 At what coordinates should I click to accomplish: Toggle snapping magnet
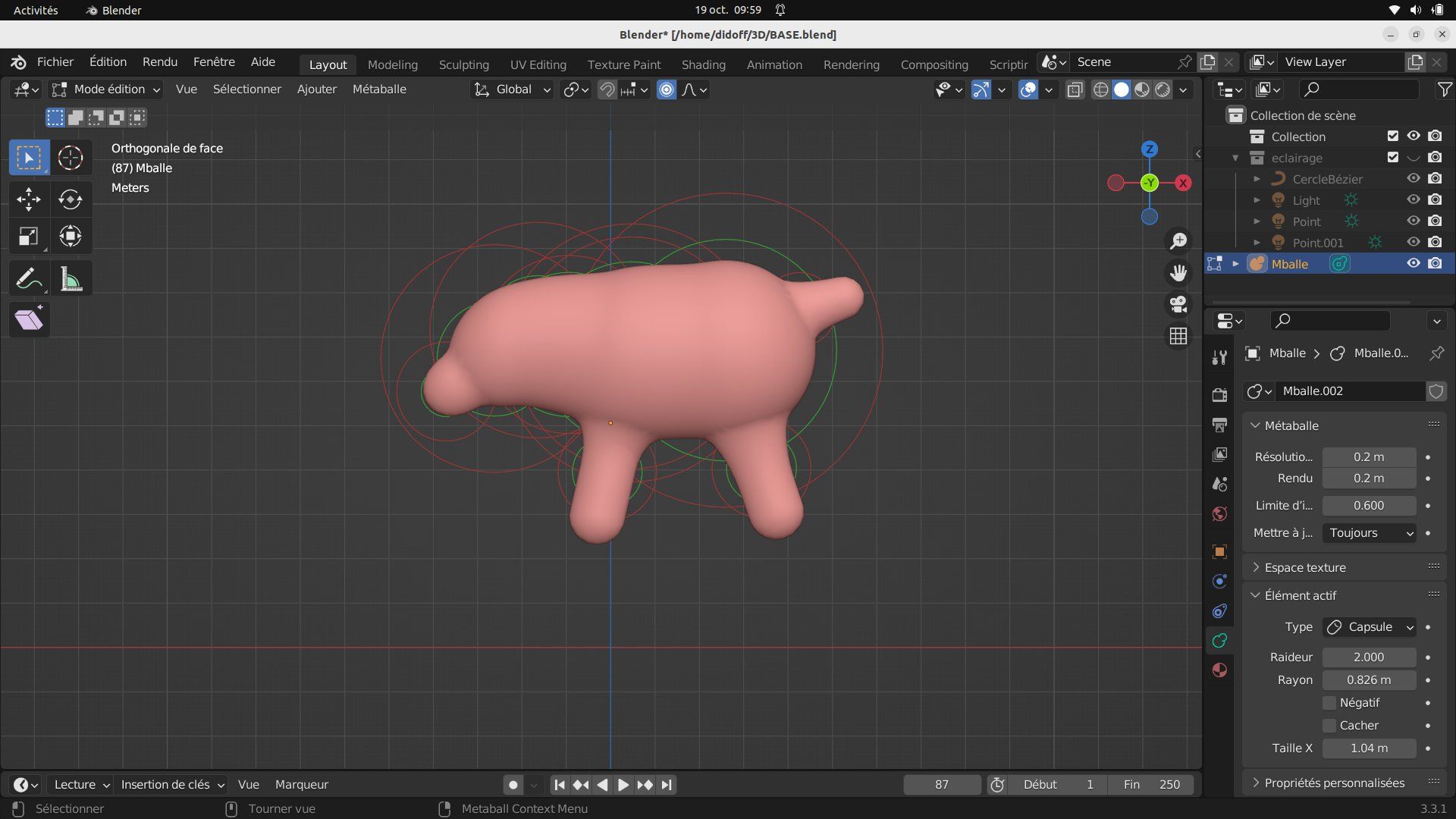click(x=607, y=89)
